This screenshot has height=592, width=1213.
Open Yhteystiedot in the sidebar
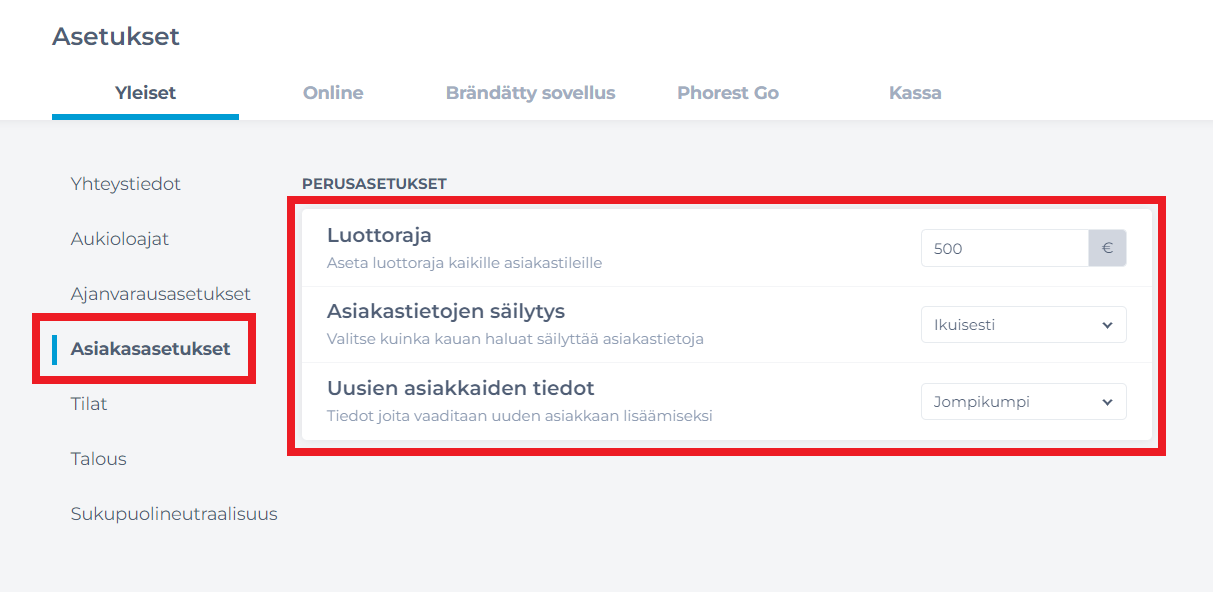pos(126,184)
